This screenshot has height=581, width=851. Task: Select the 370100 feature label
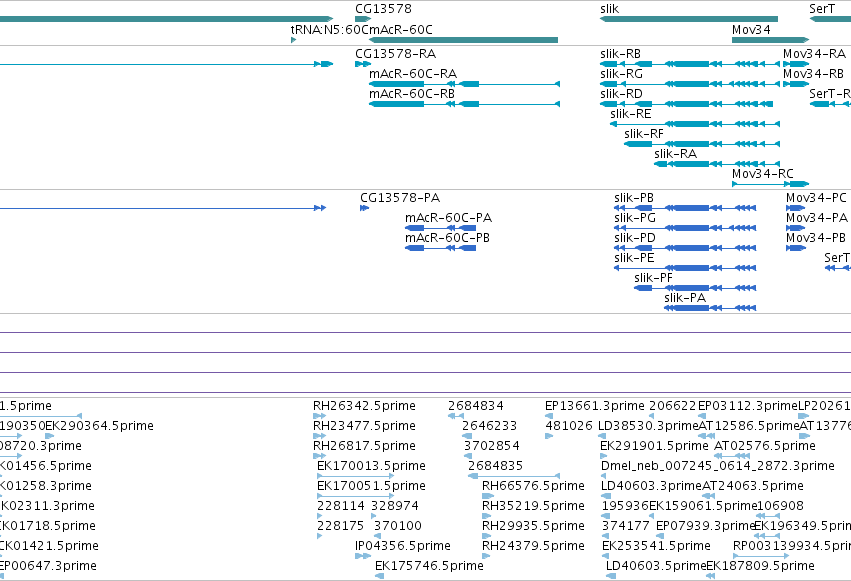(397, 526)
